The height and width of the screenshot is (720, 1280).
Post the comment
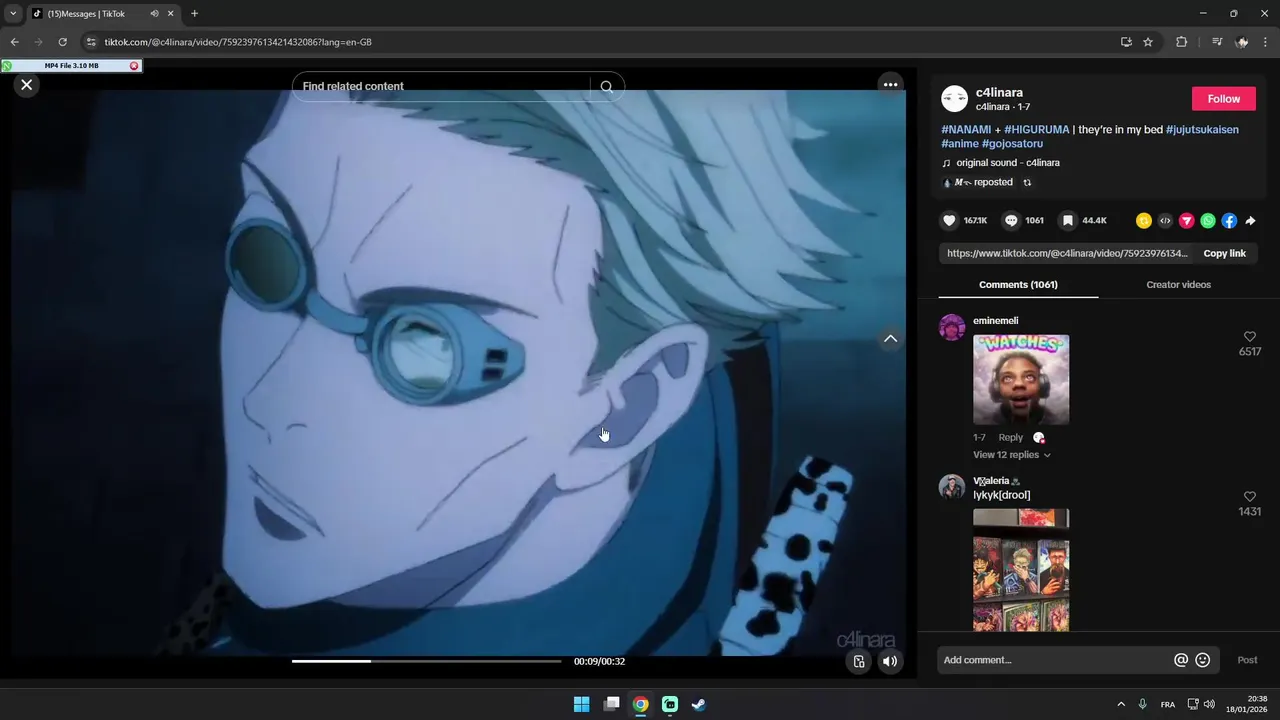coord(1247,660)
